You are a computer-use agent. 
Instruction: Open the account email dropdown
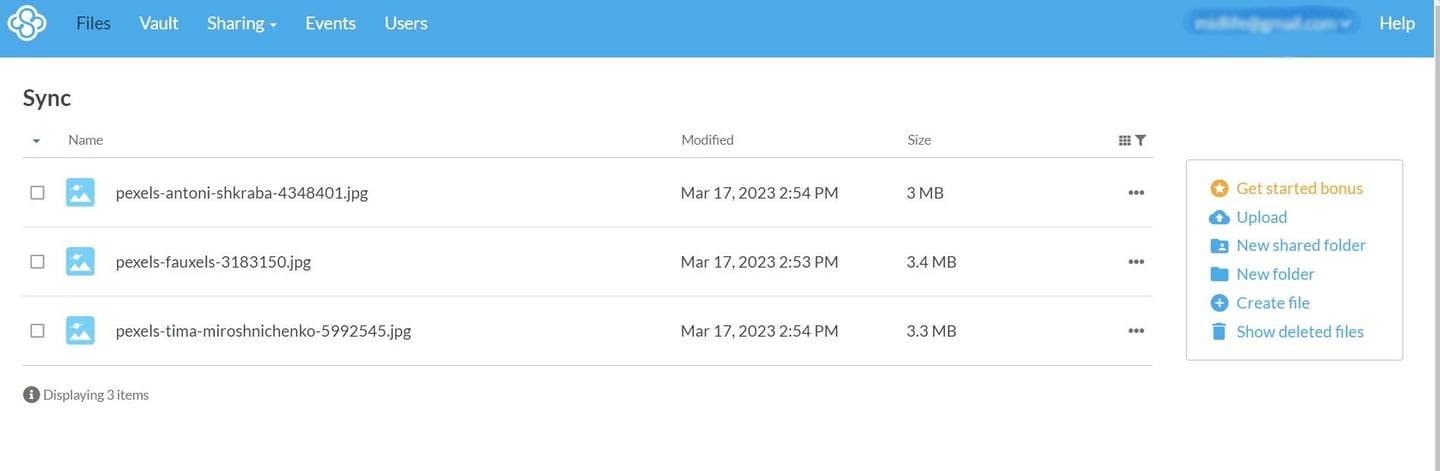[x=1270, y=23]
